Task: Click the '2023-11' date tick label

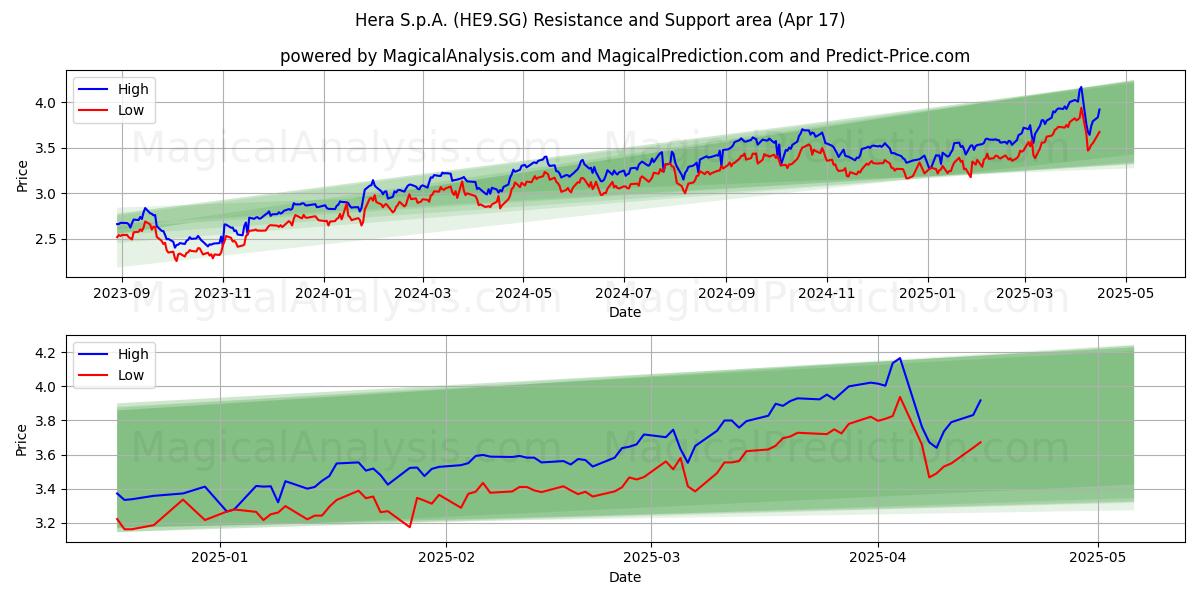Action: [x=222, y=295]
